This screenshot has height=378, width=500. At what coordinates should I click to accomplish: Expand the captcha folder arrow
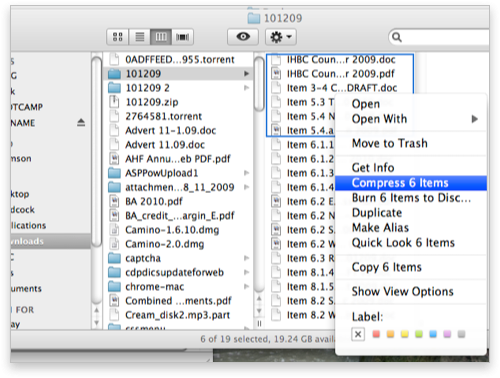coord(246,258)
